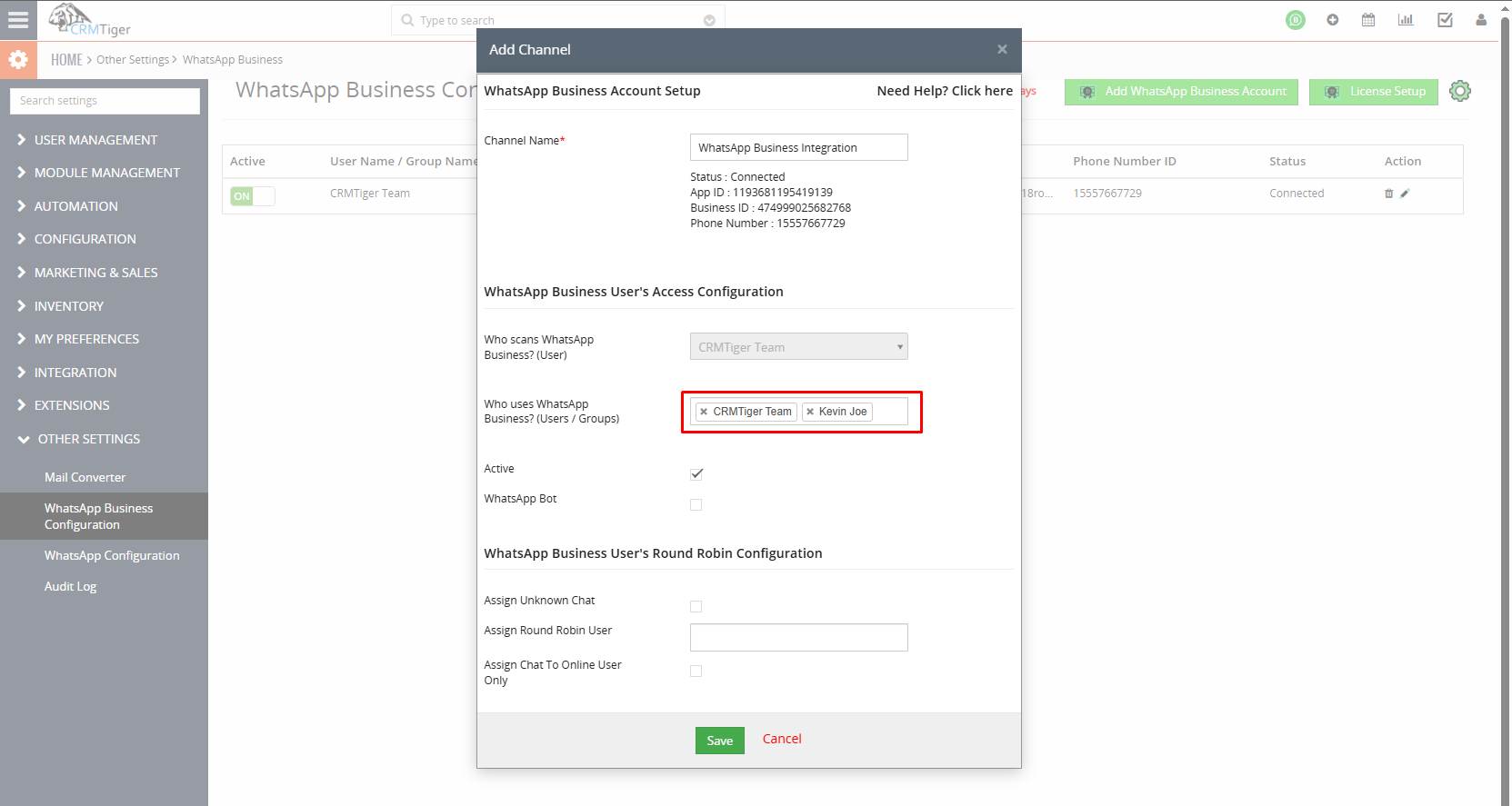Open the hamburger menu icon
This screenshot has width=1512, height=806.
pyautogui.click(x=18, y=20)
